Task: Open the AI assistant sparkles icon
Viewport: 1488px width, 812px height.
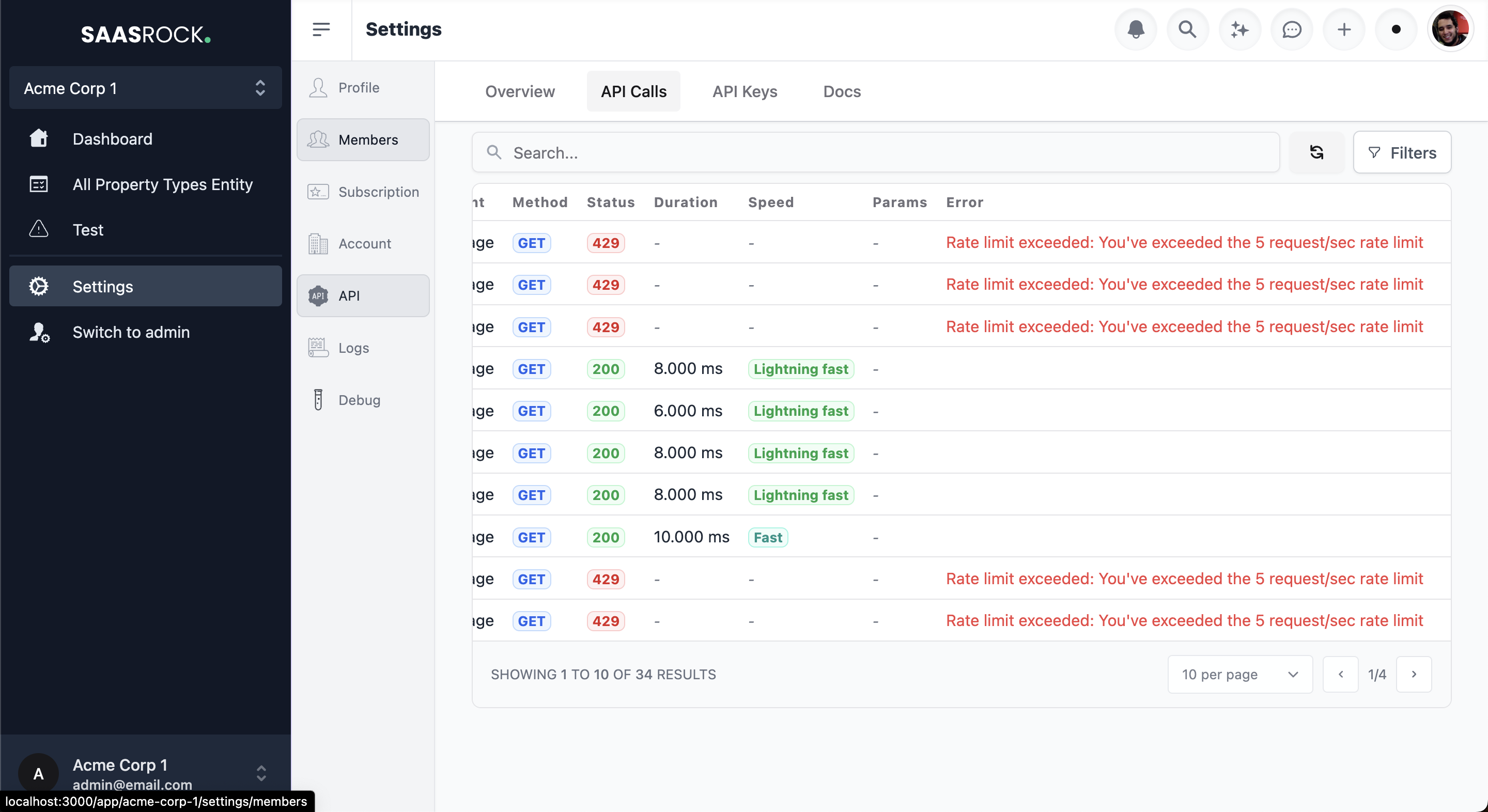Action: point(1239,29)
